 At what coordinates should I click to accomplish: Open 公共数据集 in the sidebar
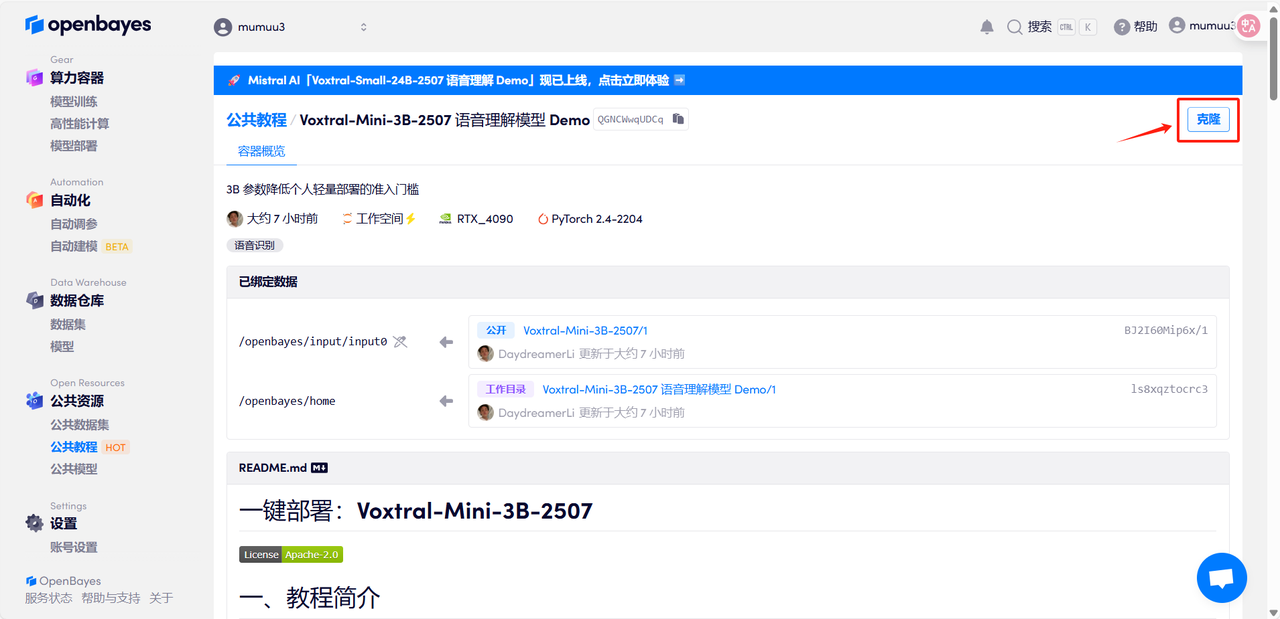80,425
